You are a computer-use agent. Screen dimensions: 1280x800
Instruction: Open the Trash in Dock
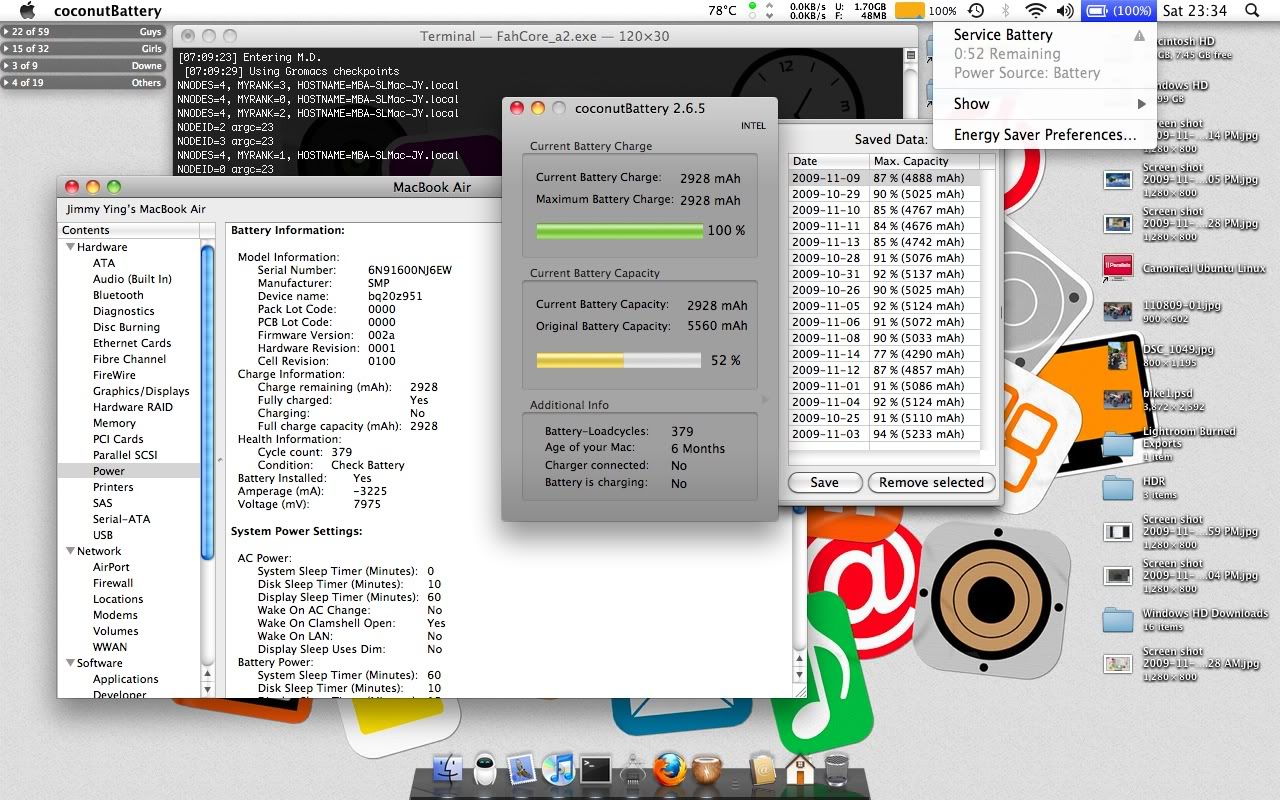point(836,770)
